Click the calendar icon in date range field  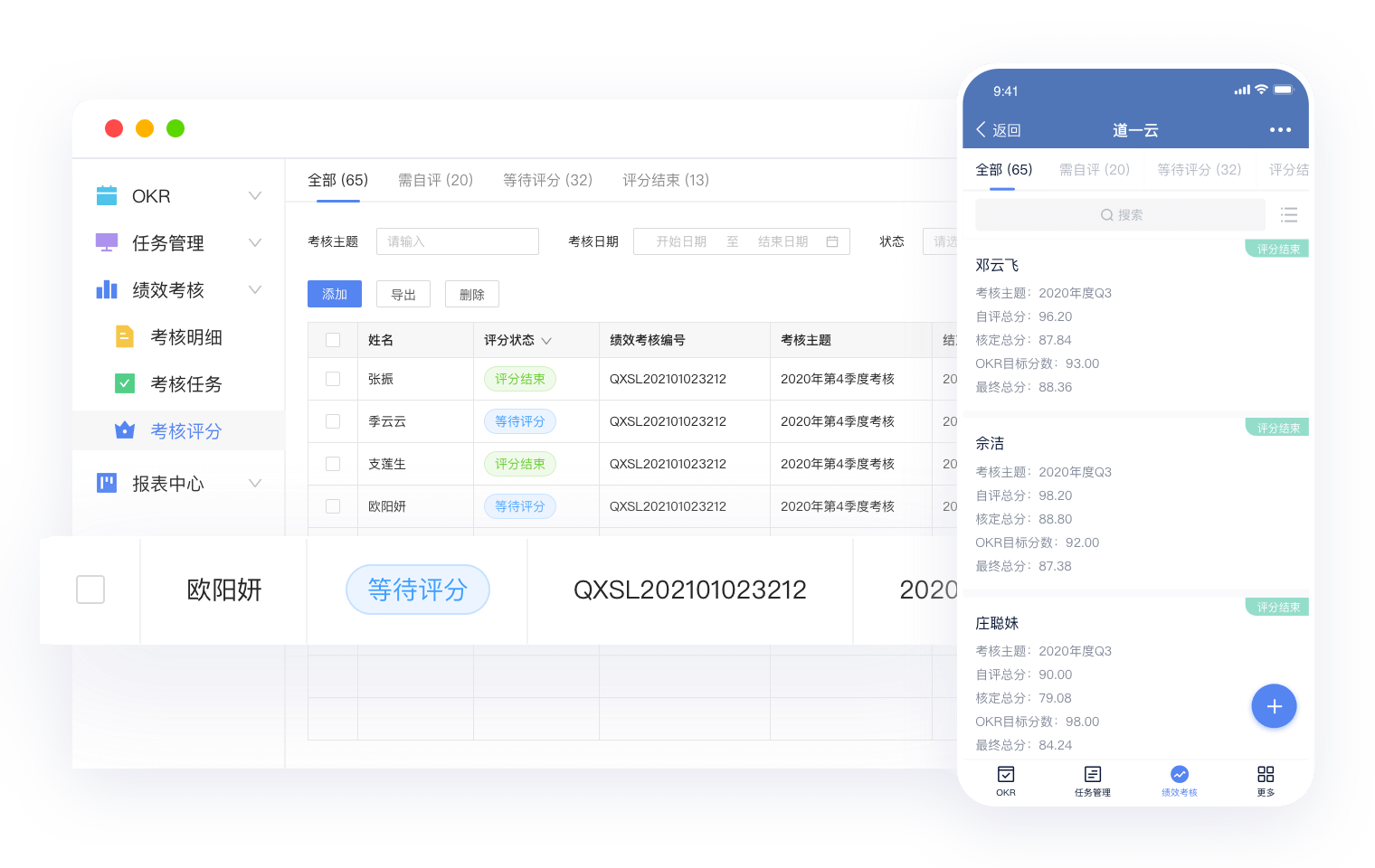832,241
